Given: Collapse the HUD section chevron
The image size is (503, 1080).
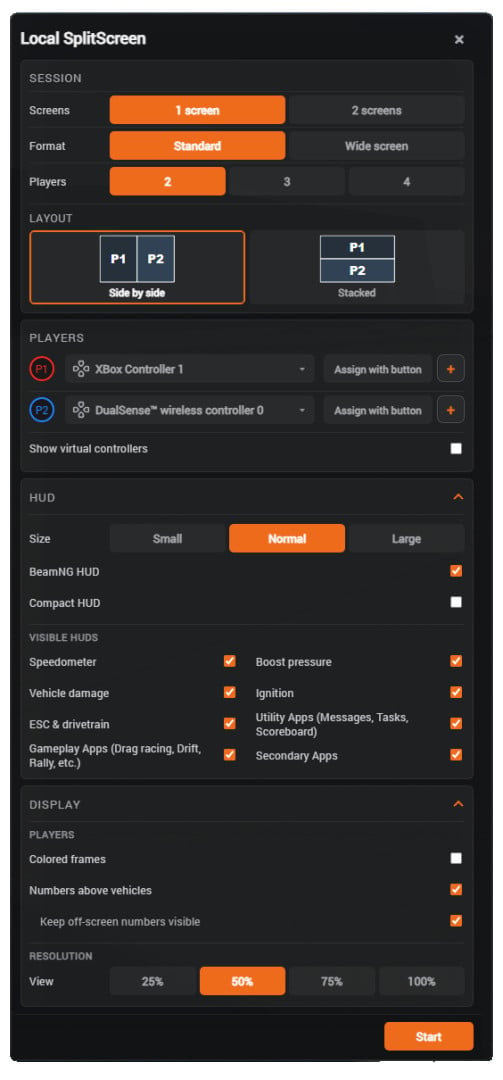Looking at the screenshot, I should coord(458,497).
